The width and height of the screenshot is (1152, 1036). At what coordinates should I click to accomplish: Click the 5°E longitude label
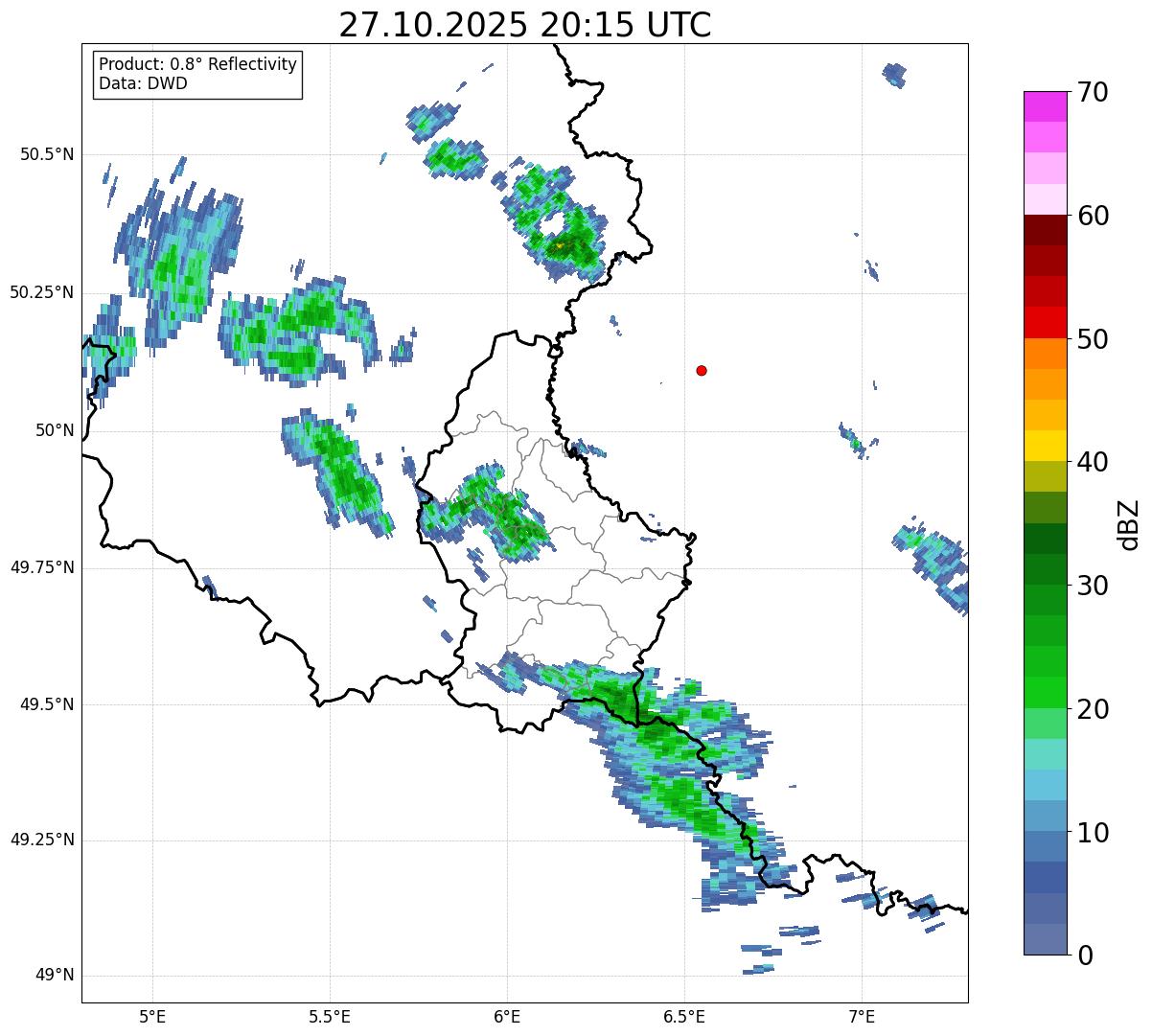[152, 1017]
